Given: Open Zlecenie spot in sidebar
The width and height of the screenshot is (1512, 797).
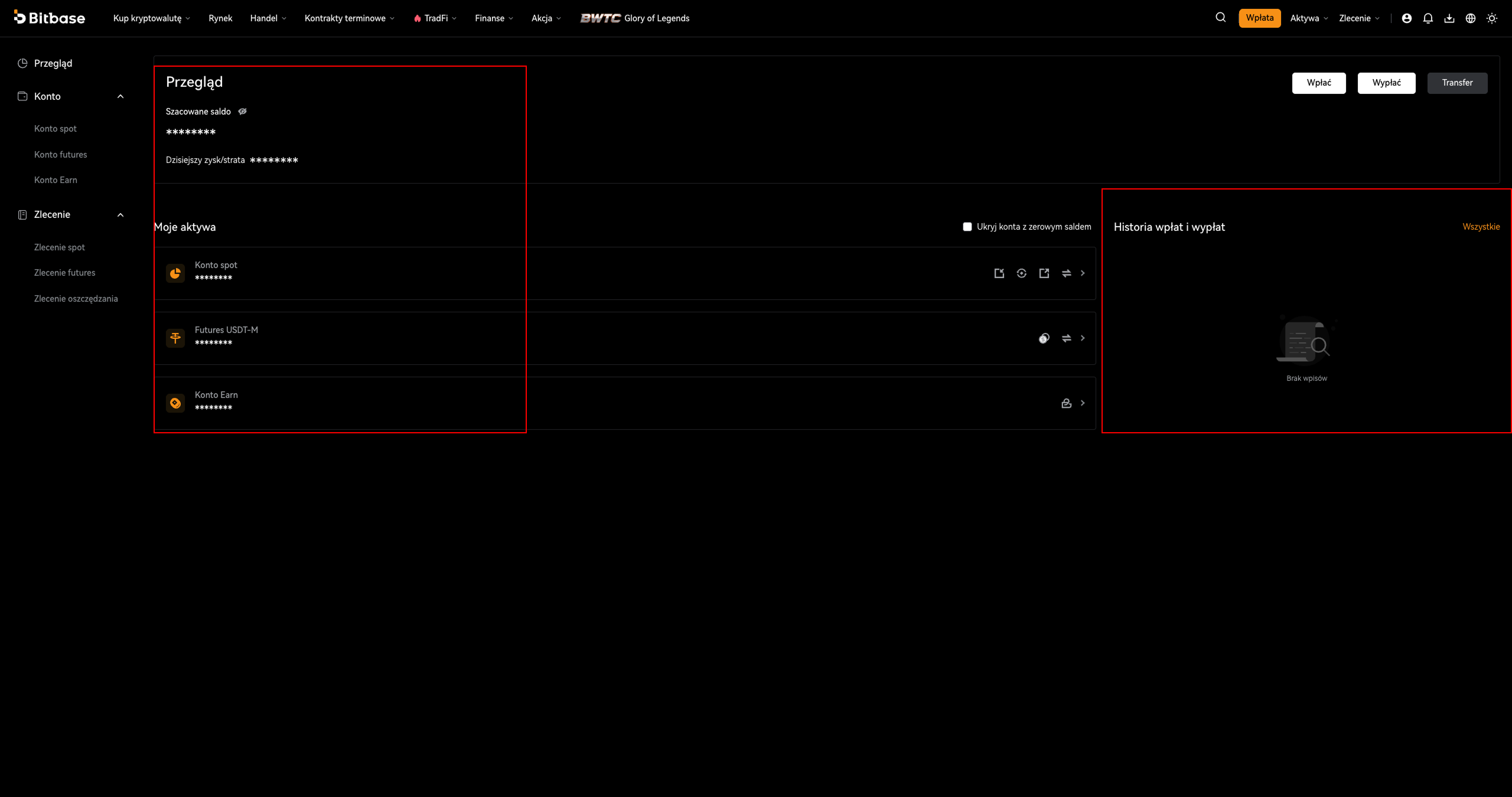Looking at the screenshot, I should [x=60, y=247].
